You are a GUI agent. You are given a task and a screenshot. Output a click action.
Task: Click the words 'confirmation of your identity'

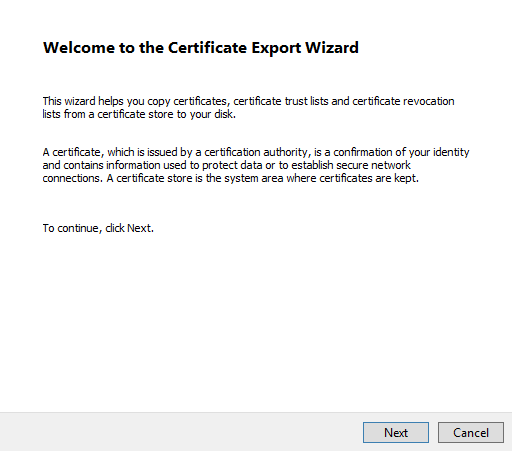tap(401, 152)
